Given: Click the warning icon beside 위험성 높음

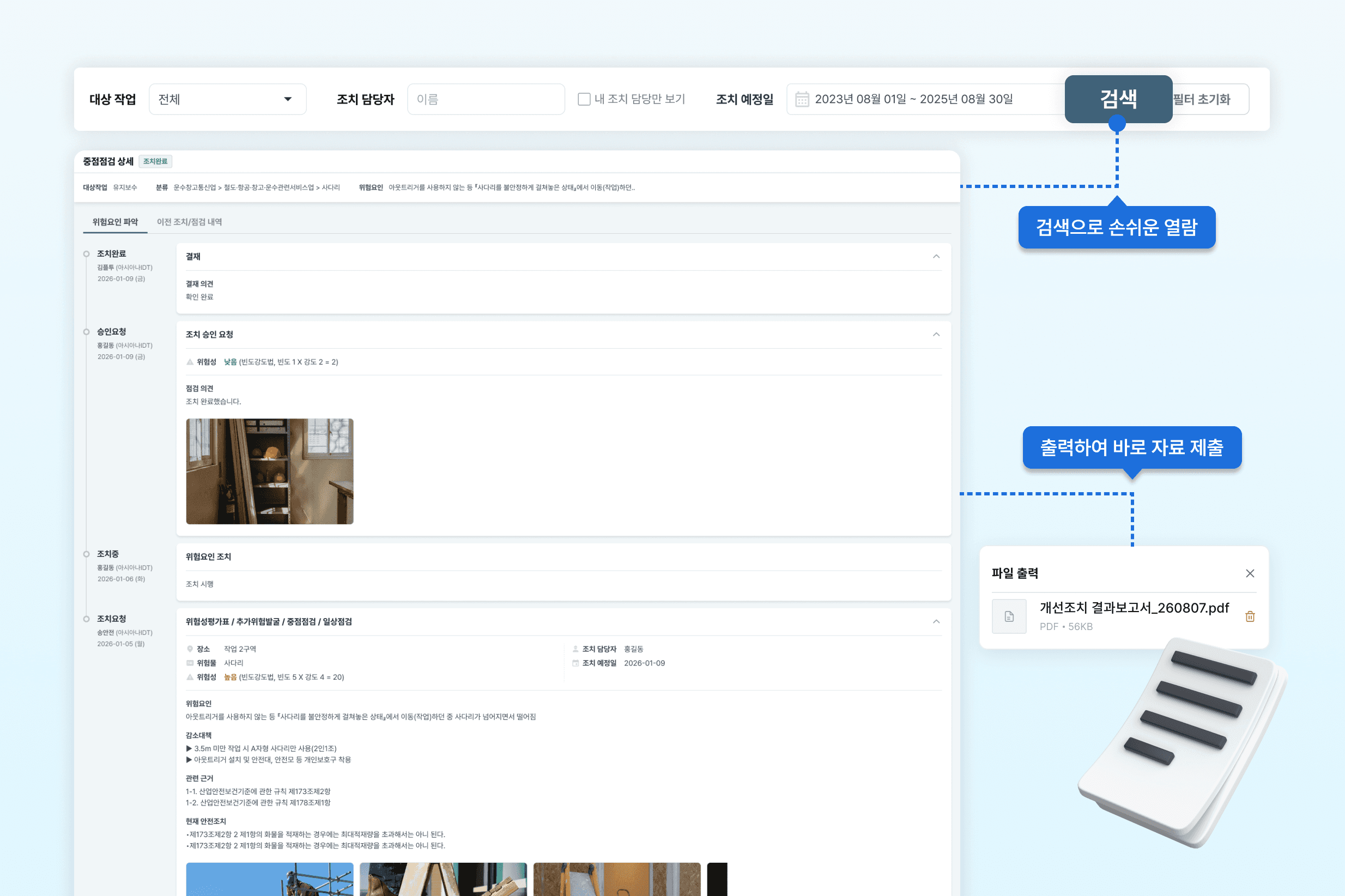Looking at the screenshot, I should click(190, 677).
